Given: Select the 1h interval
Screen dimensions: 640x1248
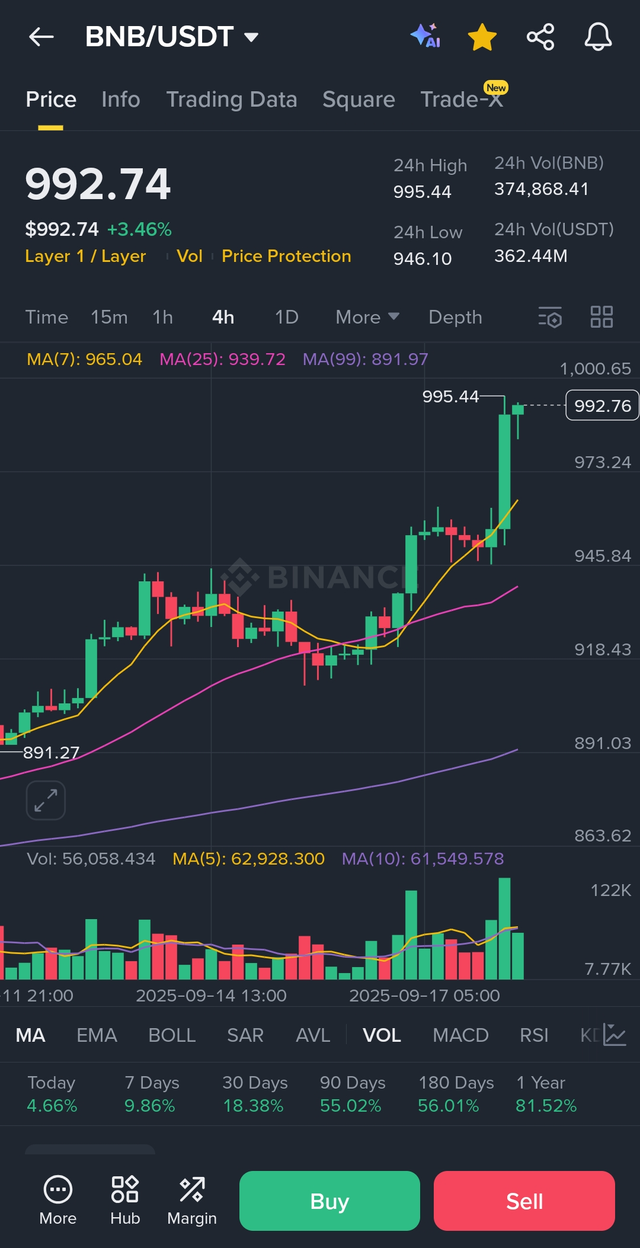Looking at the screenshot, I should tap(163, 317).
